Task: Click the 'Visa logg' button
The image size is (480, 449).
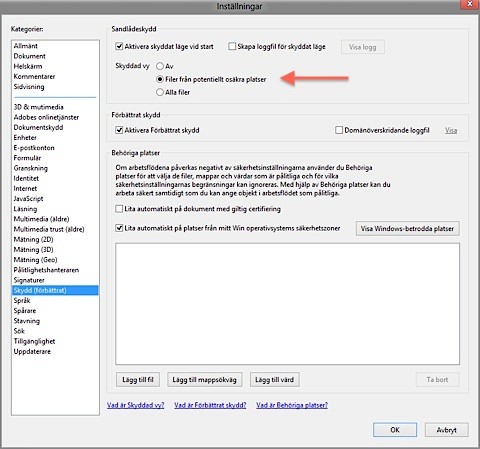Action: click(x=363, y=47)
